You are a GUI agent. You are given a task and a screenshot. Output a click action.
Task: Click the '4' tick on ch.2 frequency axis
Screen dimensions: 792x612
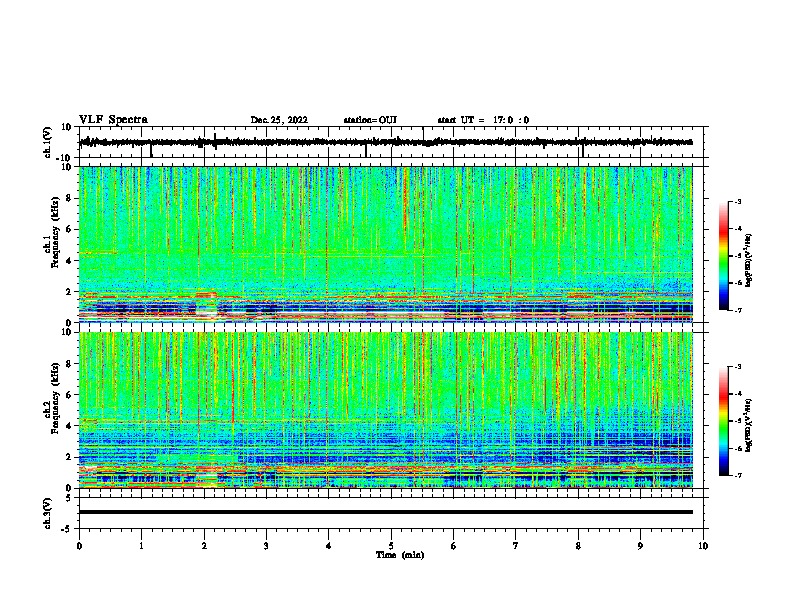click(x=70, y=426)
